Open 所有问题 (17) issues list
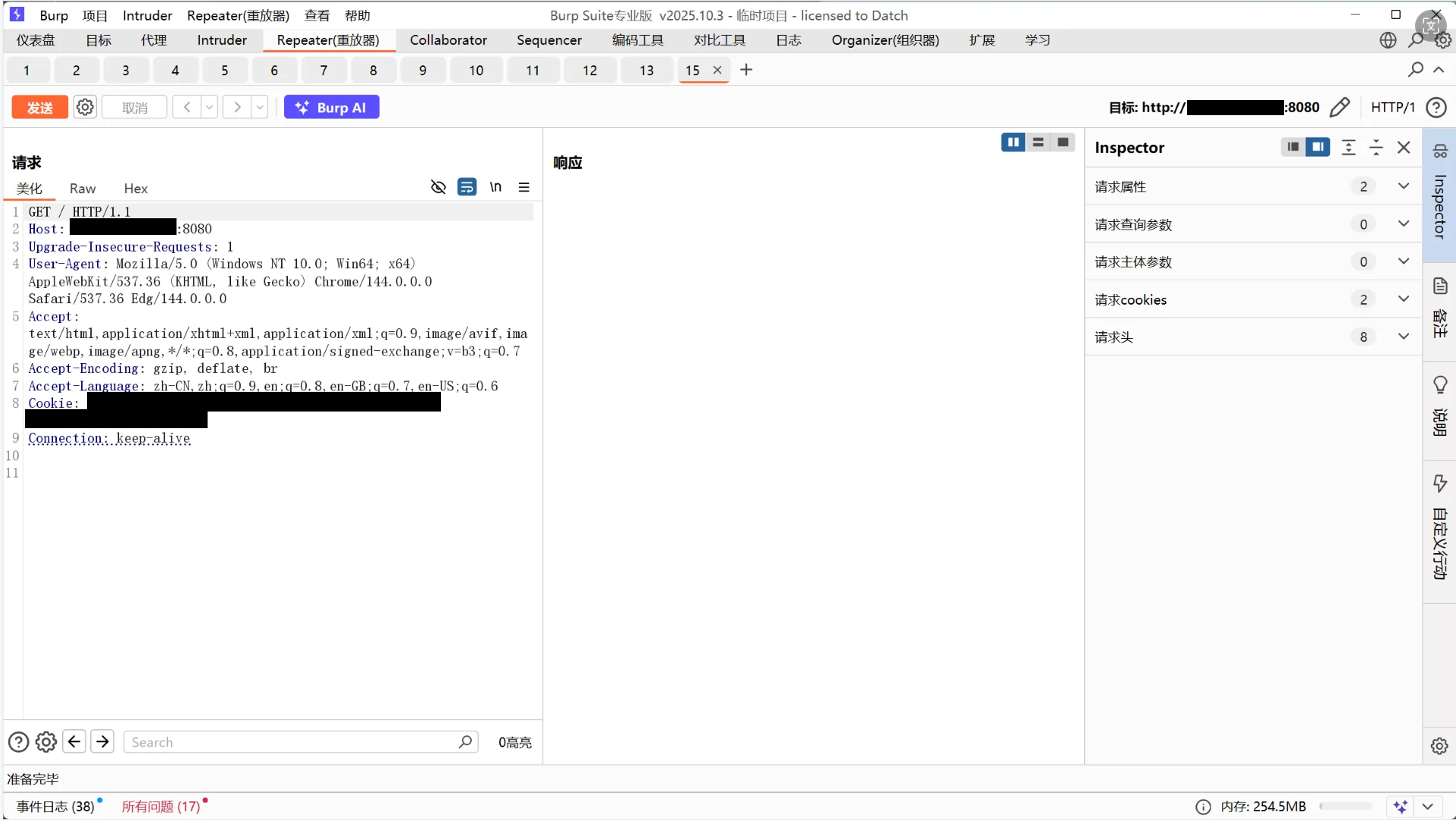 coord(161,806)
